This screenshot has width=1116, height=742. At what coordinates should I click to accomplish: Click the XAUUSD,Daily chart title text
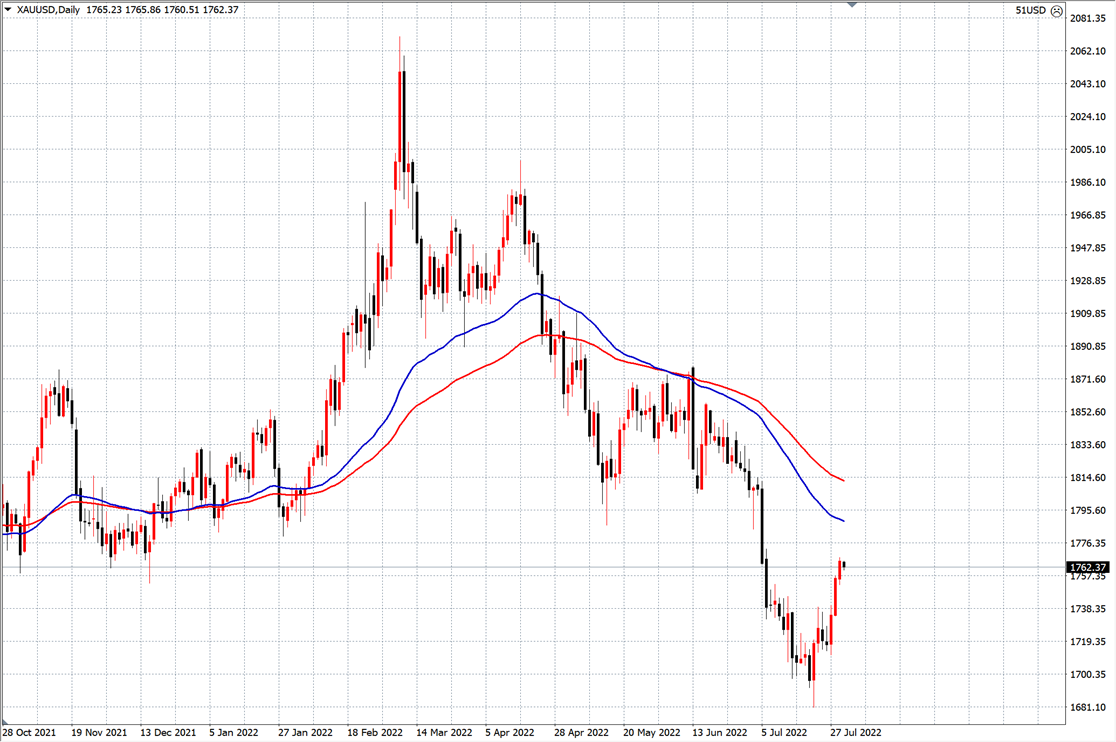pos(48,10)
